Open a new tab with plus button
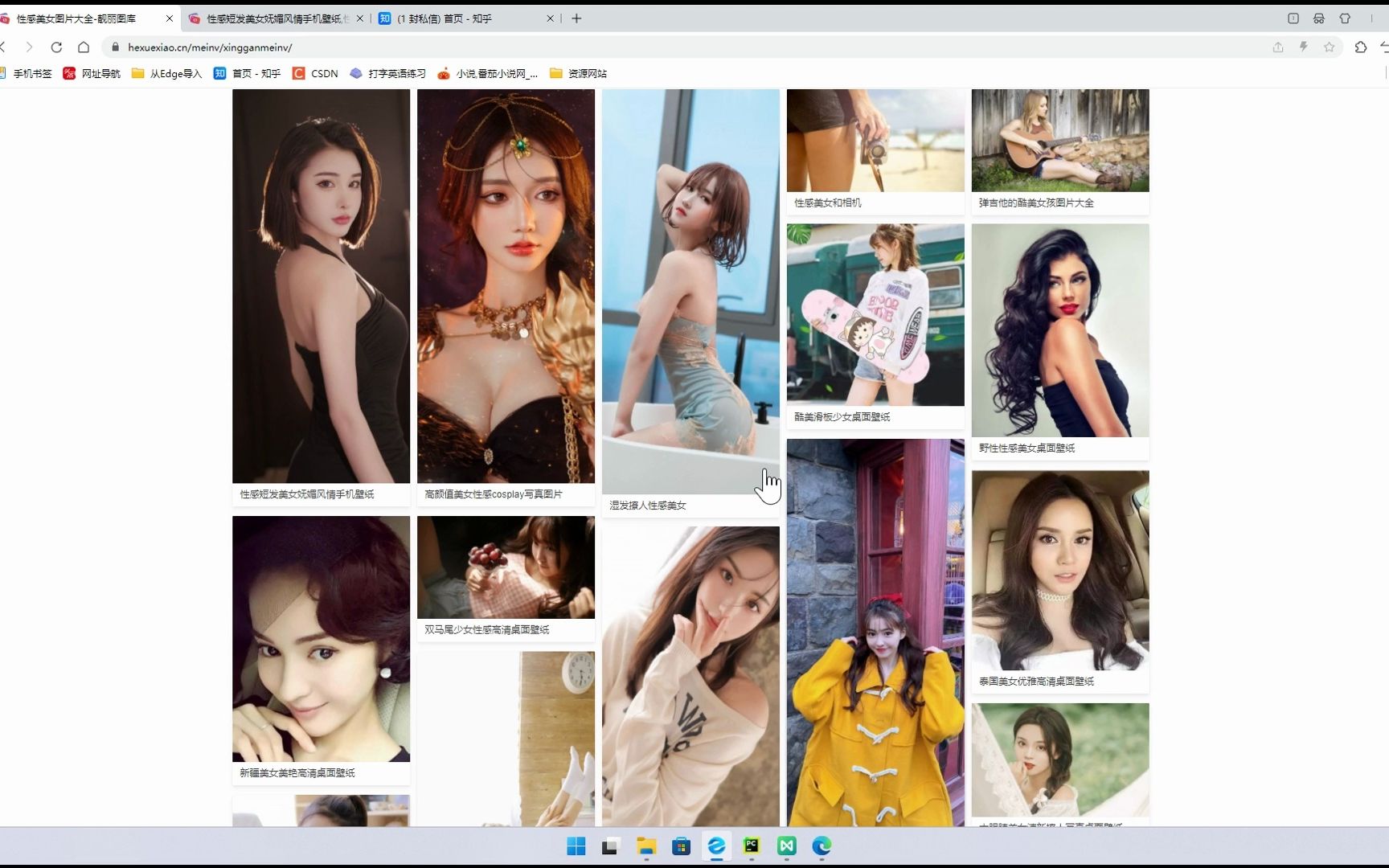1389x868 pixels. pyautogui.click(x=576, y=18)
